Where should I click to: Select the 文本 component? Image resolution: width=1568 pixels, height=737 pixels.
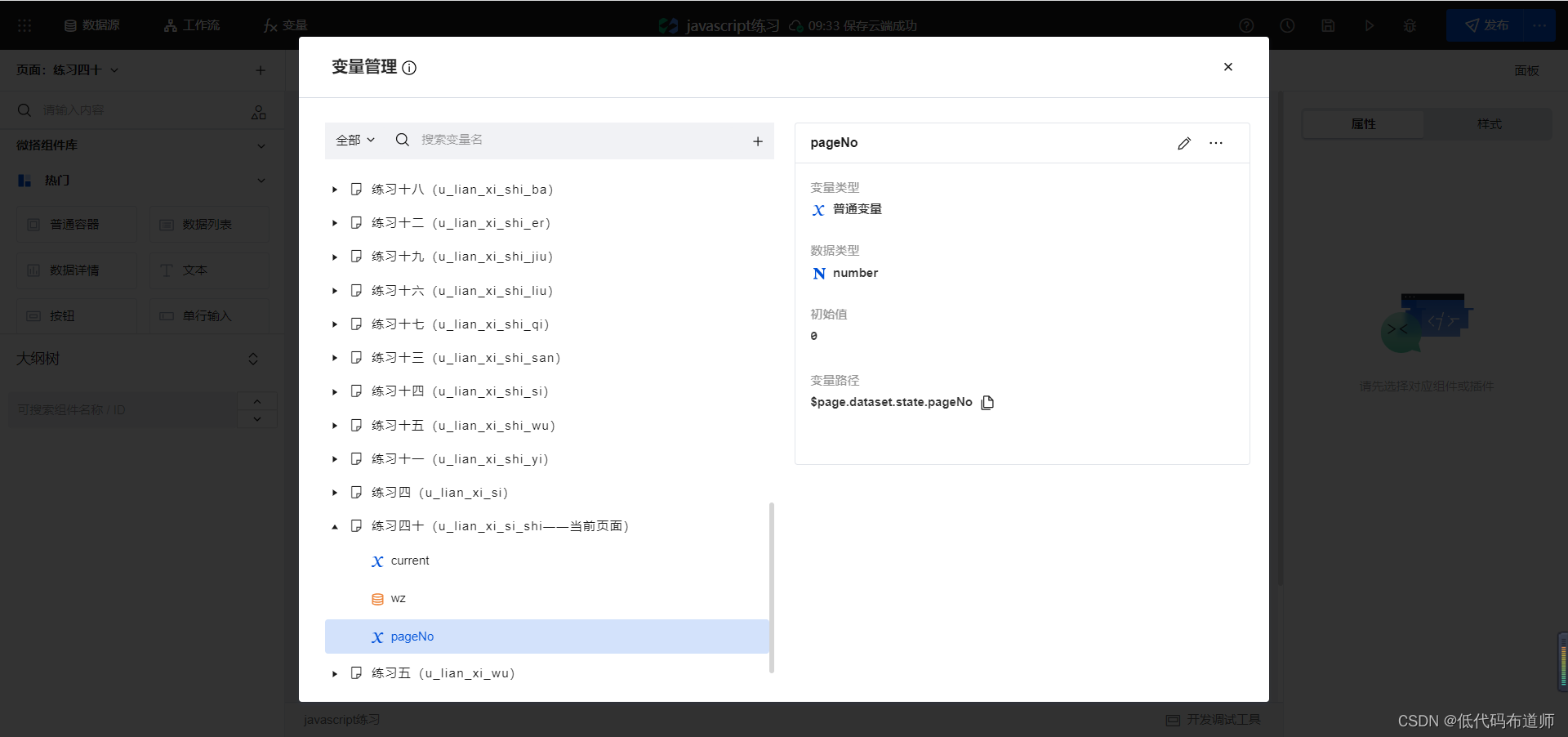point(209,270)
